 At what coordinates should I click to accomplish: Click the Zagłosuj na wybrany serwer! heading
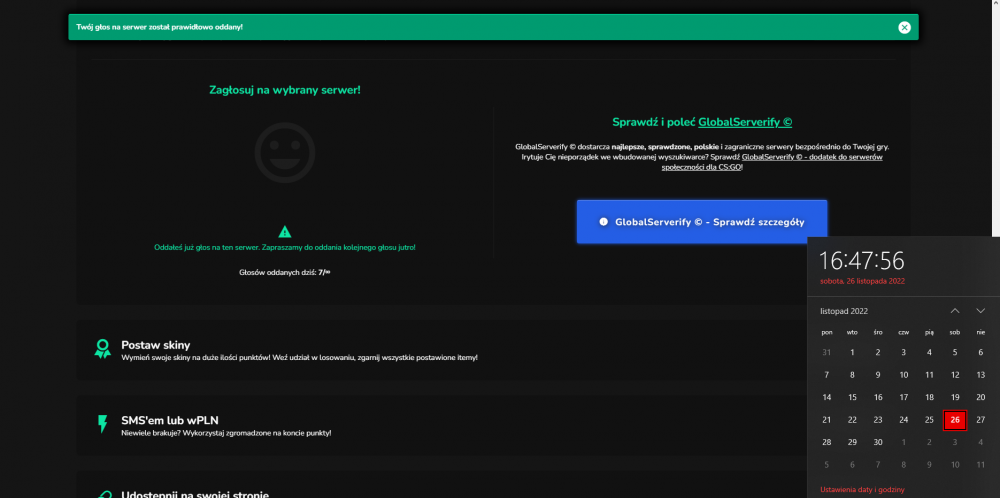285,90
